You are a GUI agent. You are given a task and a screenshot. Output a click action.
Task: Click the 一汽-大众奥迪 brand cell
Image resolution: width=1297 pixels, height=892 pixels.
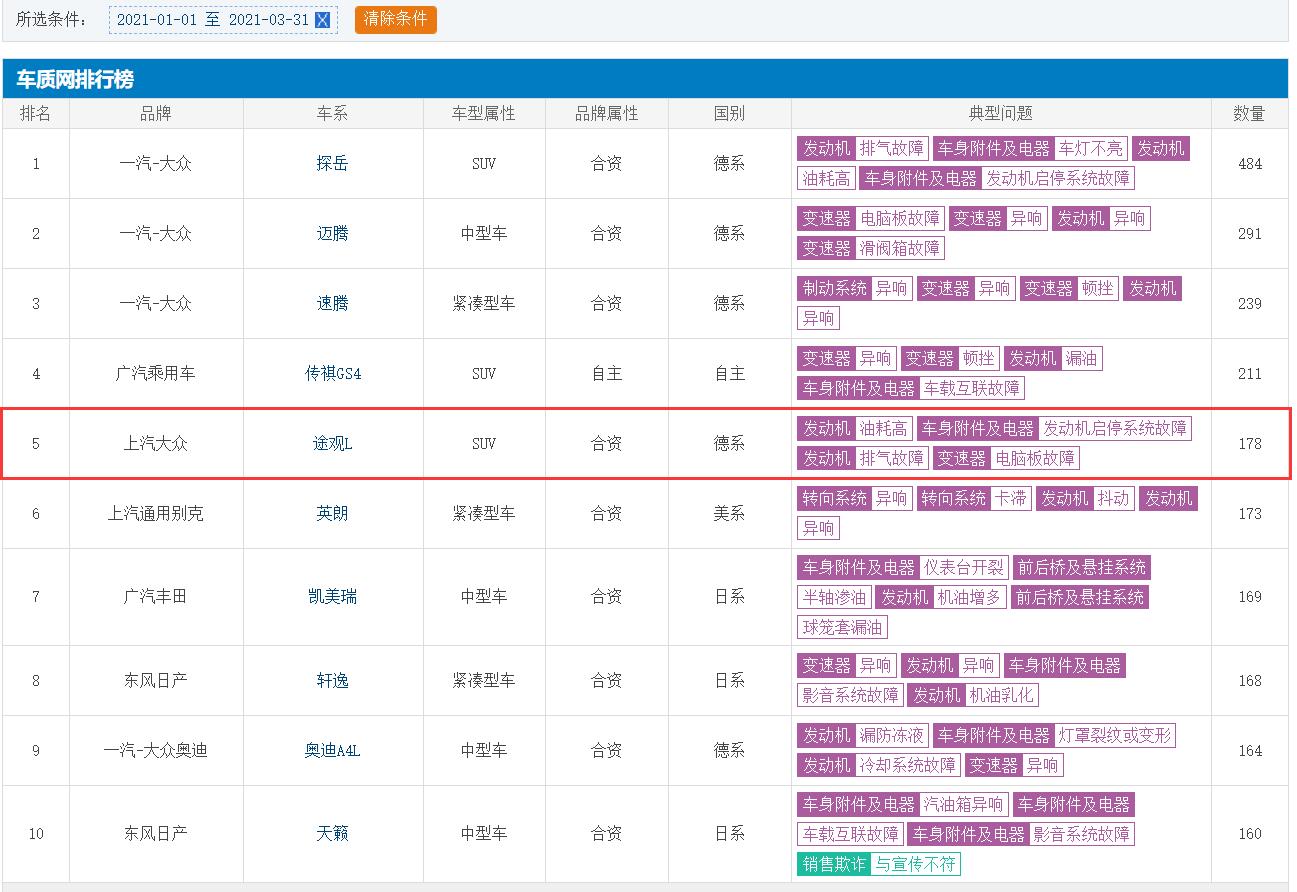pyautogui.click(x=156, y=751)
